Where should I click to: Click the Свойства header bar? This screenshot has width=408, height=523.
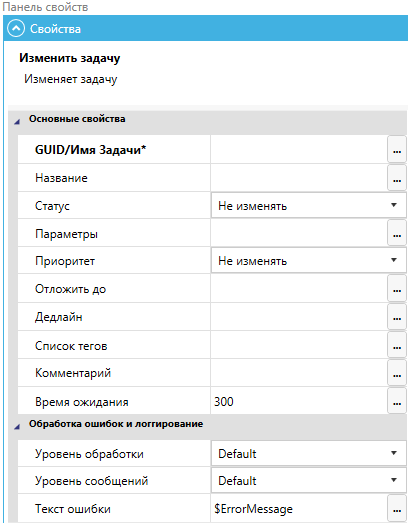pos(206,28)
